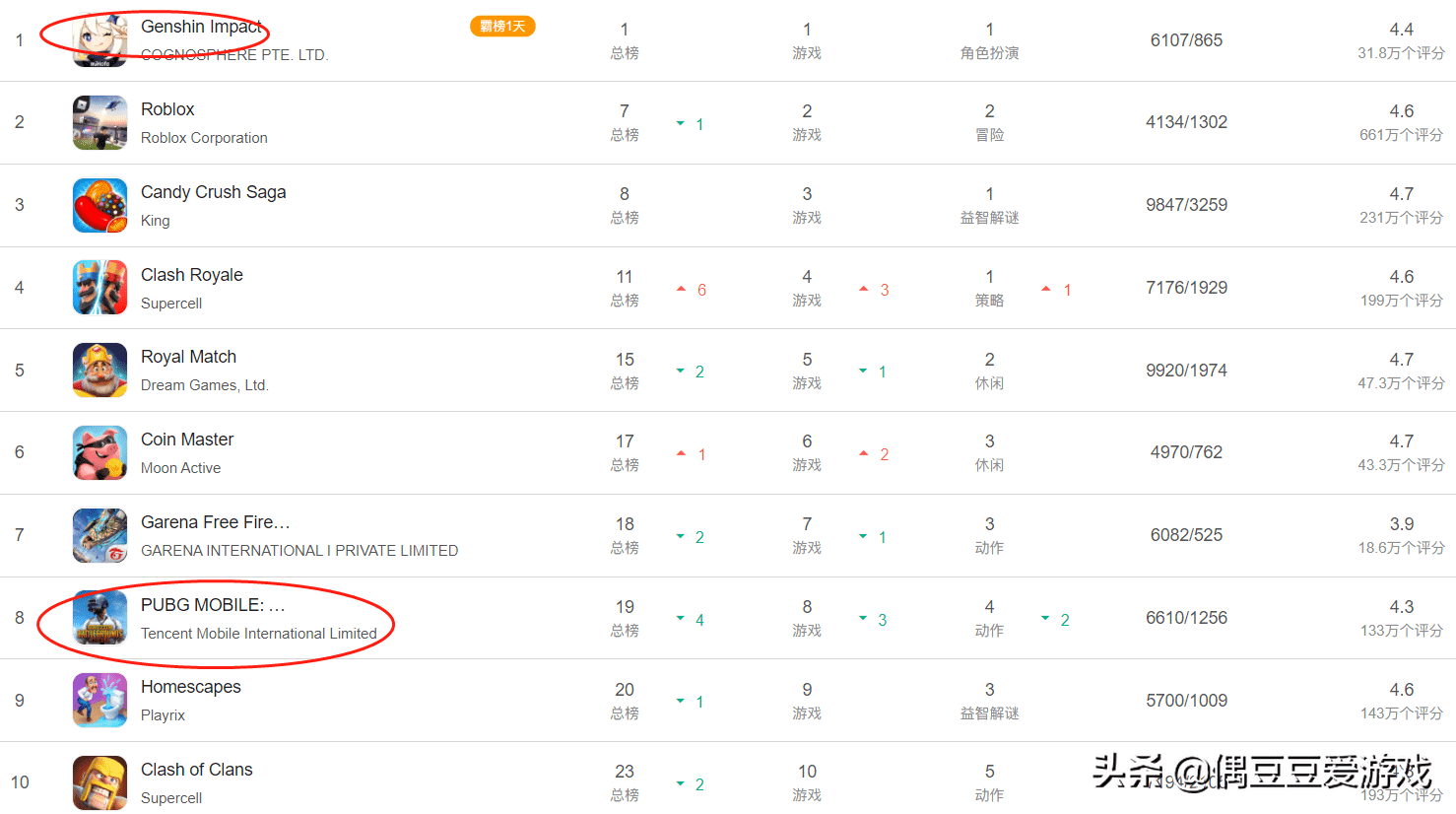This screenshot has width=1456, height=814.
Task: Click keyword value 6082/525
Action: click(1186, 535)
